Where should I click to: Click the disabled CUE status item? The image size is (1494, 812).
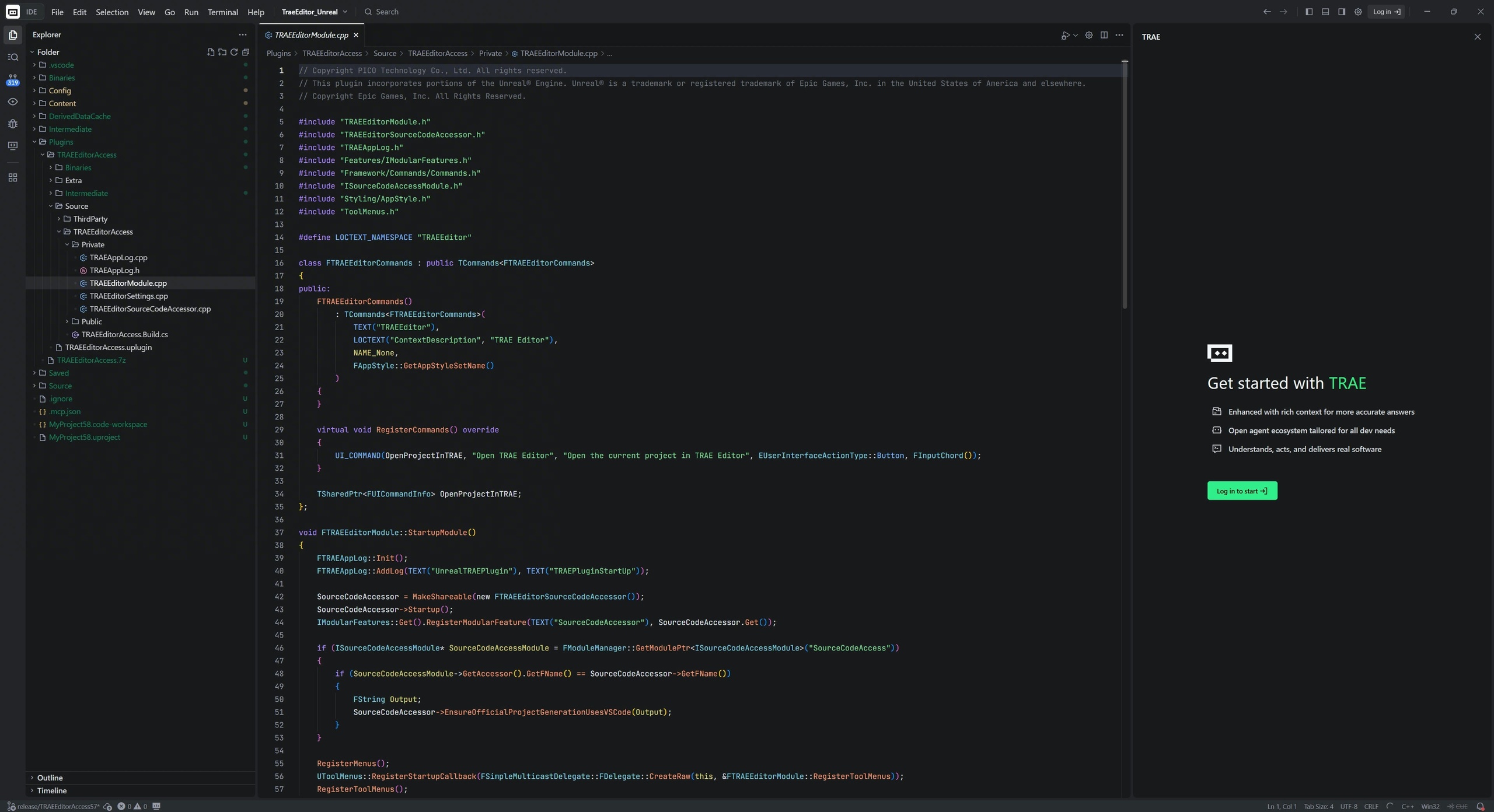pos(1458,806)
